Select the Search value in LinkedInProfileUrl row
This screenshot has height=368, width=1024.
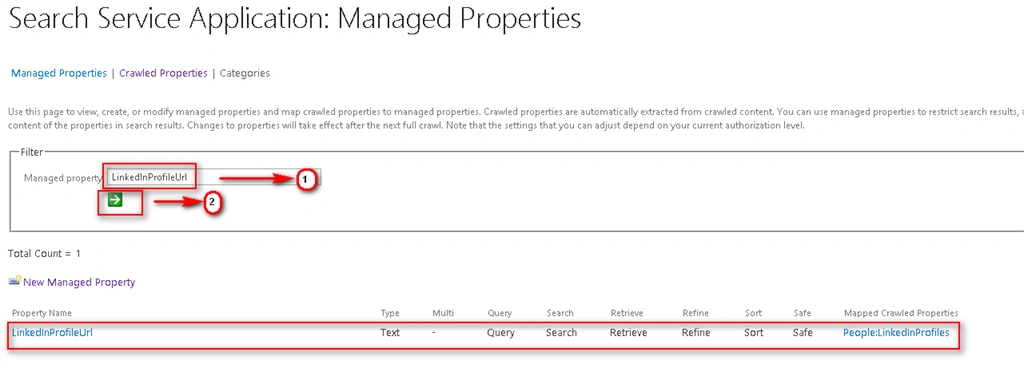(562, 333)
